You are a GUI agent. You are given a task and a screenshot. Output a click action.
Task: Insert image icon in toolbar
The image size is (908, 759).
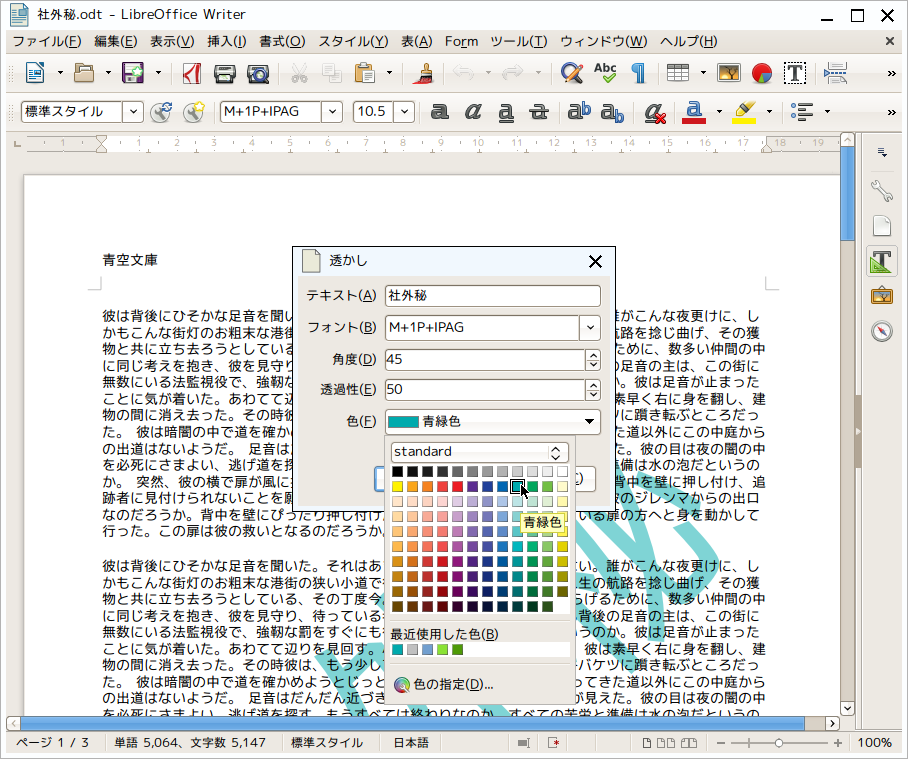click(x=729, y=74)
